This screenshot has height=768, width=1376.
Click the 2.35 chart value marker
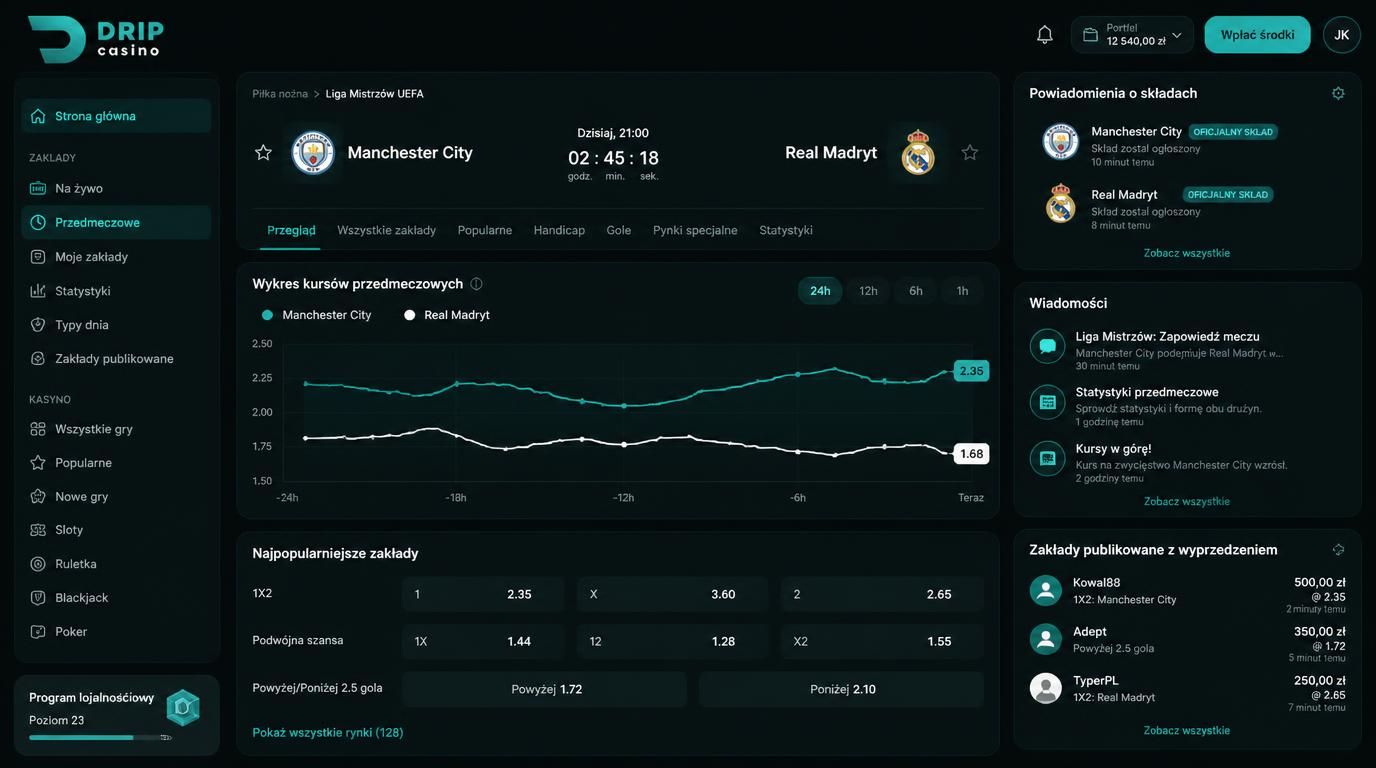click(x=971, y=371)
